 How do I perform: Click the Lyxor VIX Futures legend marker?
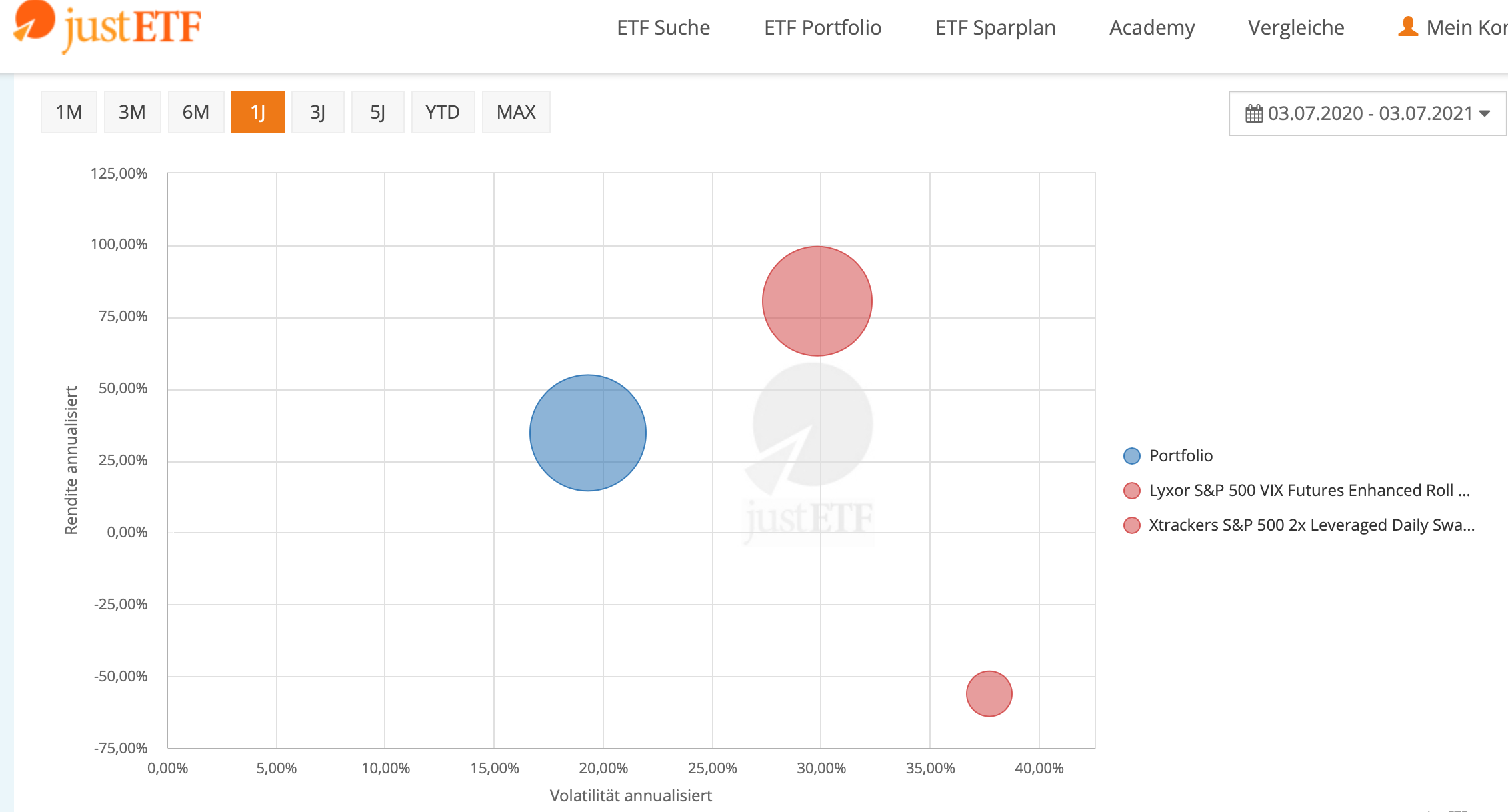[x=1131, y=491]
